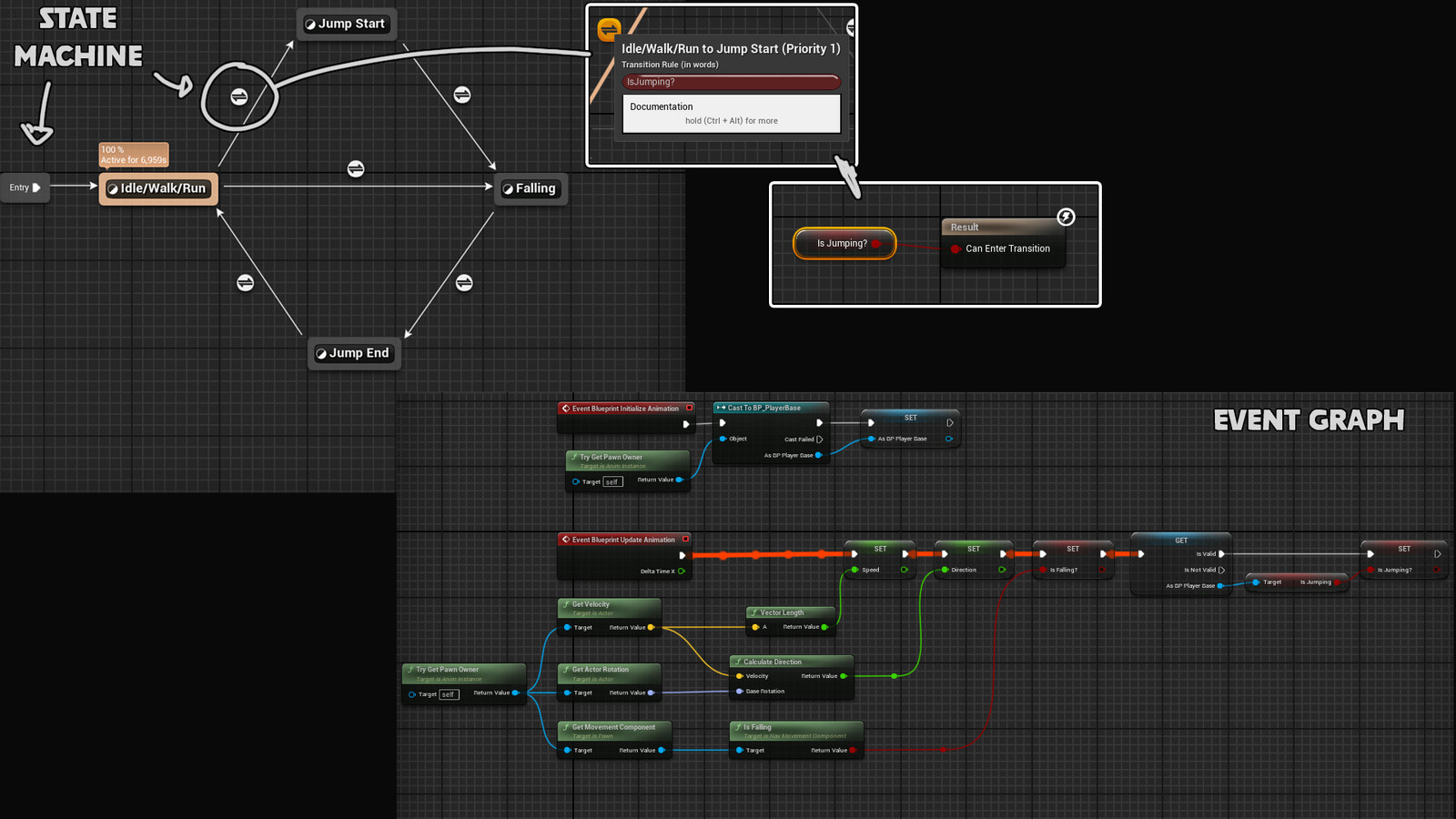Image resolution: width=1456 pixels, height=819 pixels.
Task: Click the As BP Player Base SET node output pin
Action: point(949,439)
